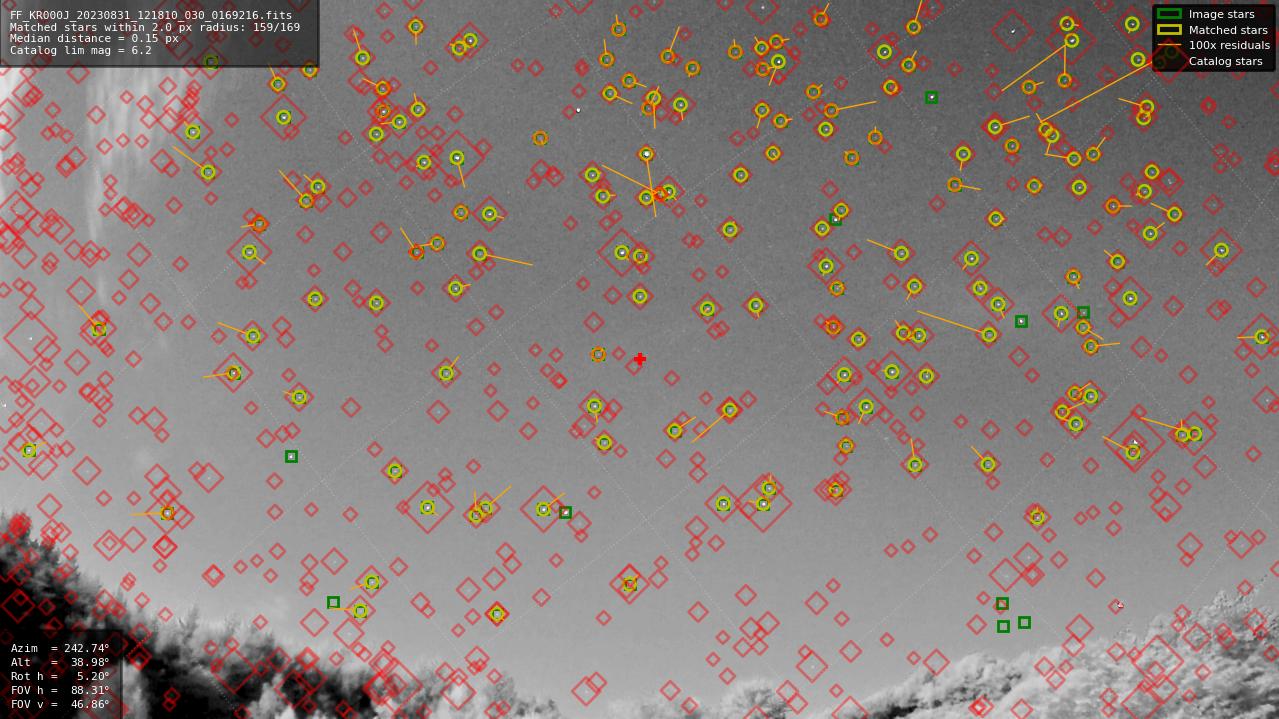The image size is (1279, 719).
Task: Select the 'Image stars' legend label
Action: click(x=1221, y=14)
